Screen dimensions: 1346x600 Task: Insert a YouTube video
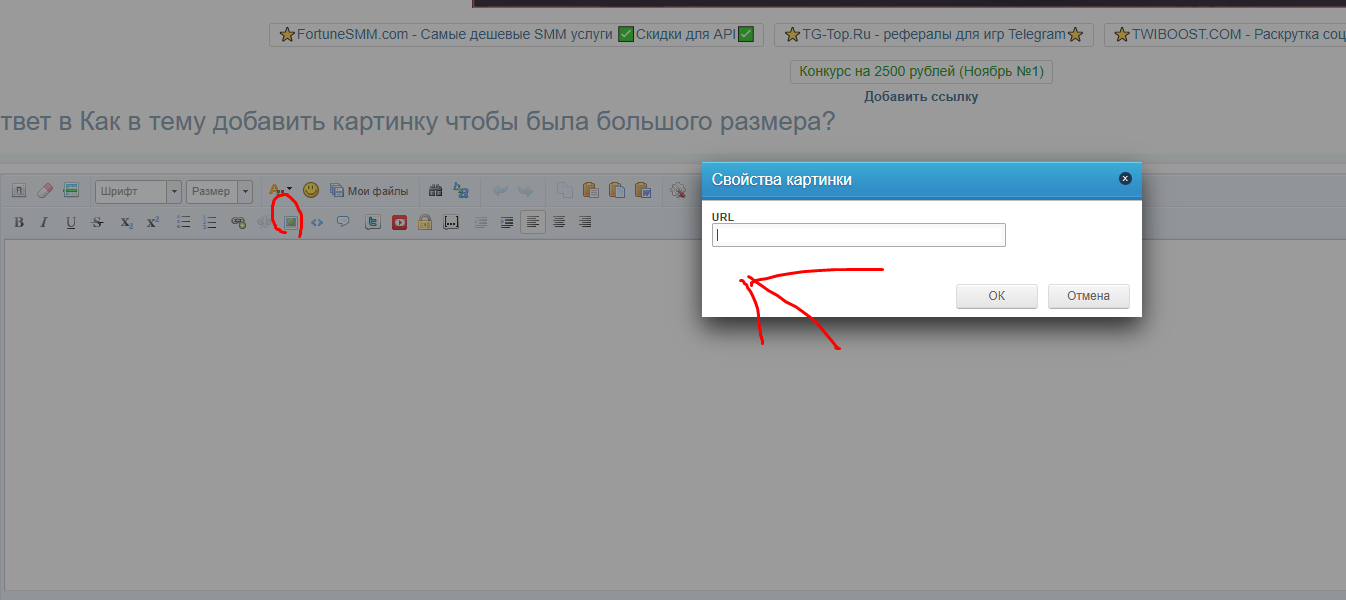[399, 222]
